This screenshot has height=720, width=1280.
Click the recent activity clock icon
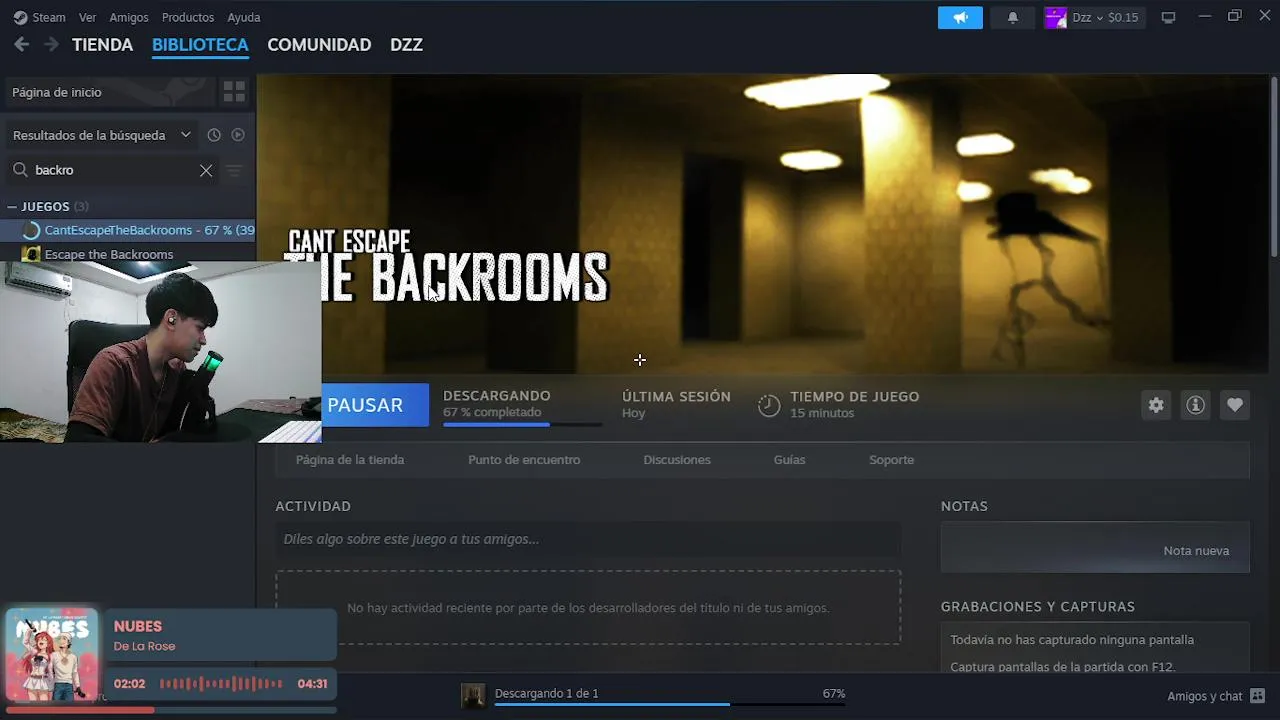(213, 135)
